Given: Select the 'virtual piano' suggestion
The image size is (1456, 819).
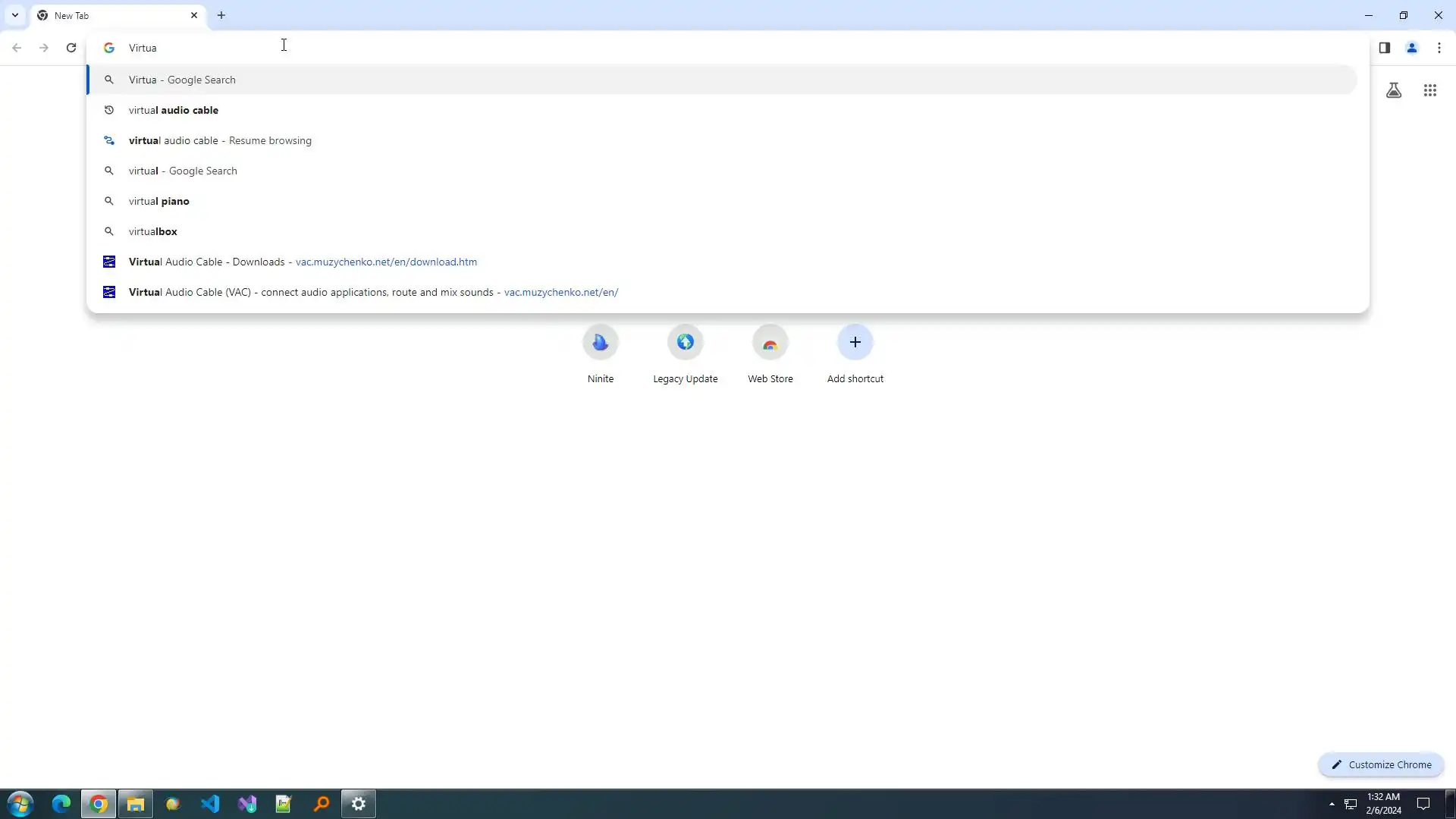Looking at the screenshot, I should 159,201.
